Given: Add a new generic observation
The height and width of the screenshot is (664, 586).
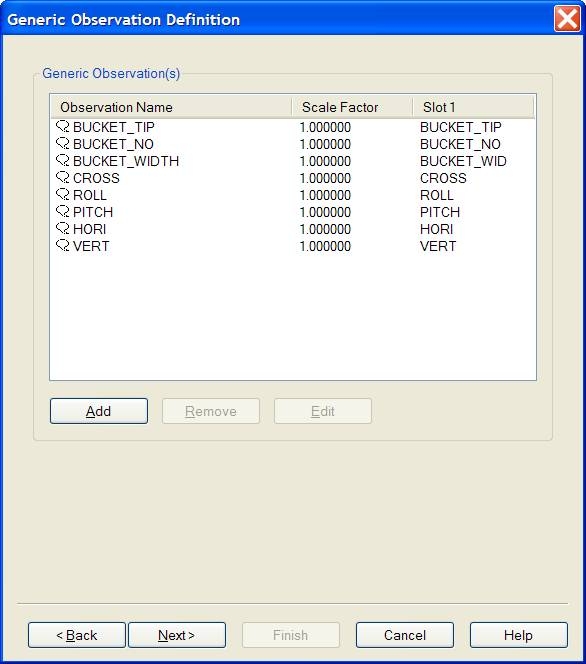Looking at the screenshot, I should click(99, 411).
